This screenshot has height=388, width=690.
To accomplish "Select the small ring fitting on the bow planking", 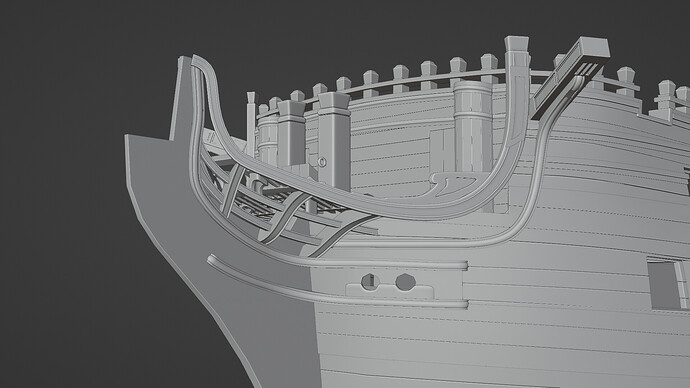I will pos(322,162).
